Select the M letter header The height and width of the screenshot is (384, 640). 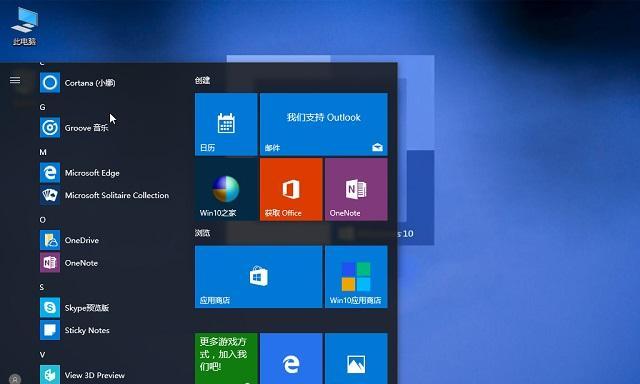click(43, 152)
